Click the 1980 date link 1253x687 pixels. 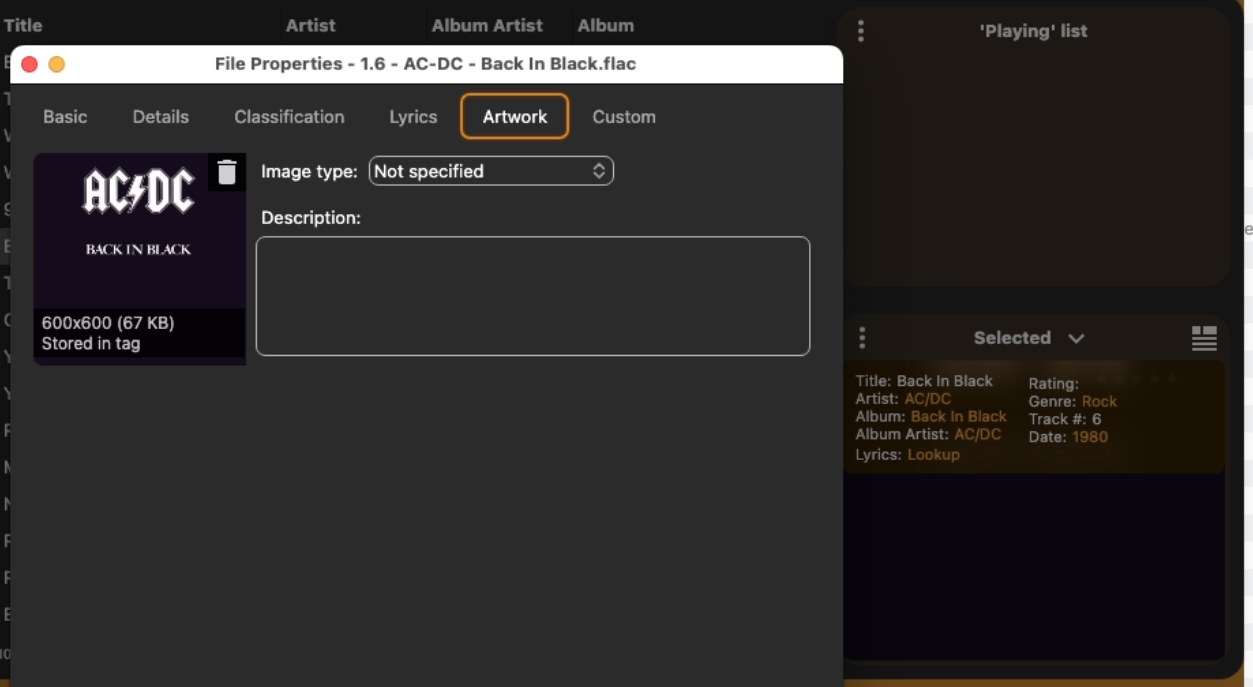click(1089, 436)
